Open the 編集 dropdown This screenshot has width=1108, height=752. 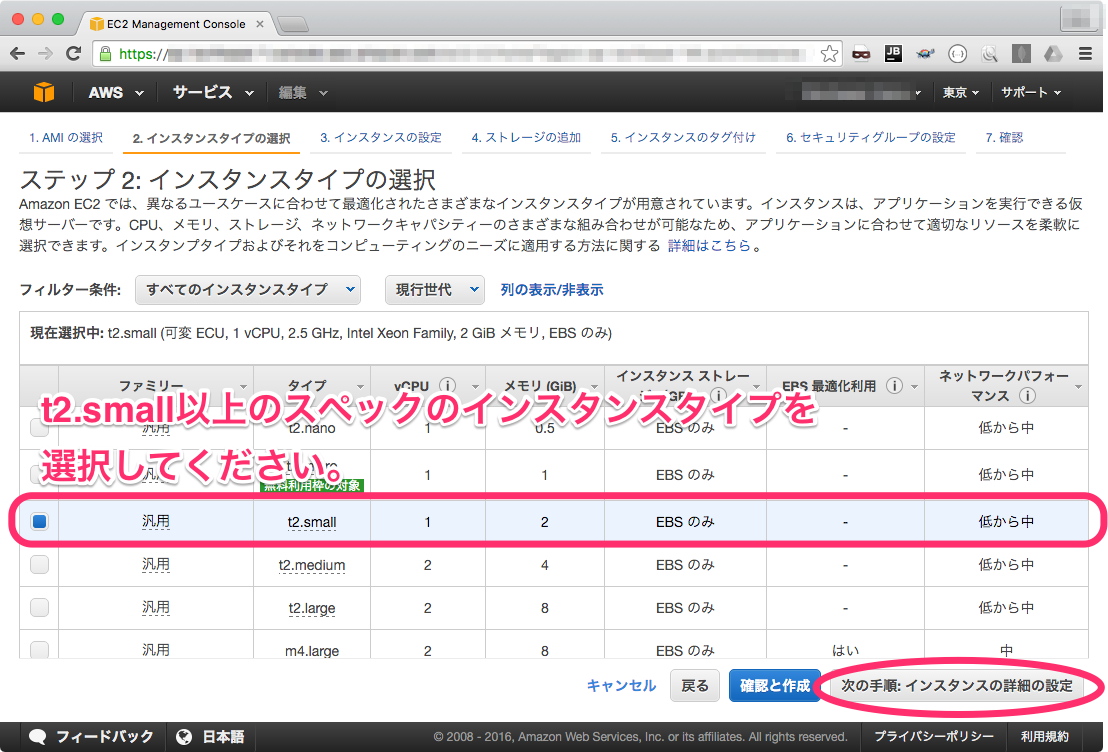(302, 93)
